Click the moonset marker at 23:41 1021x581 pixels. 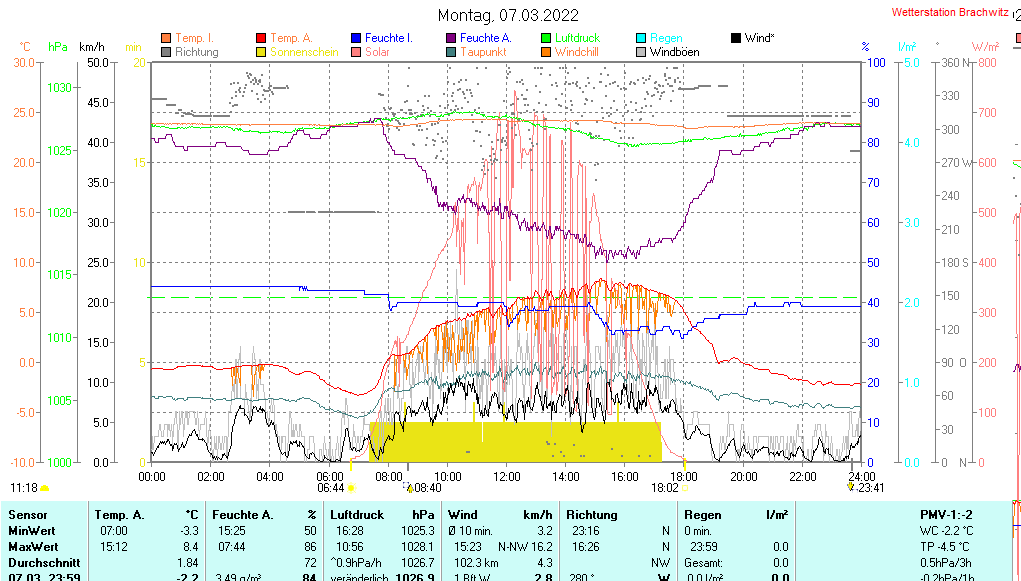850,487
